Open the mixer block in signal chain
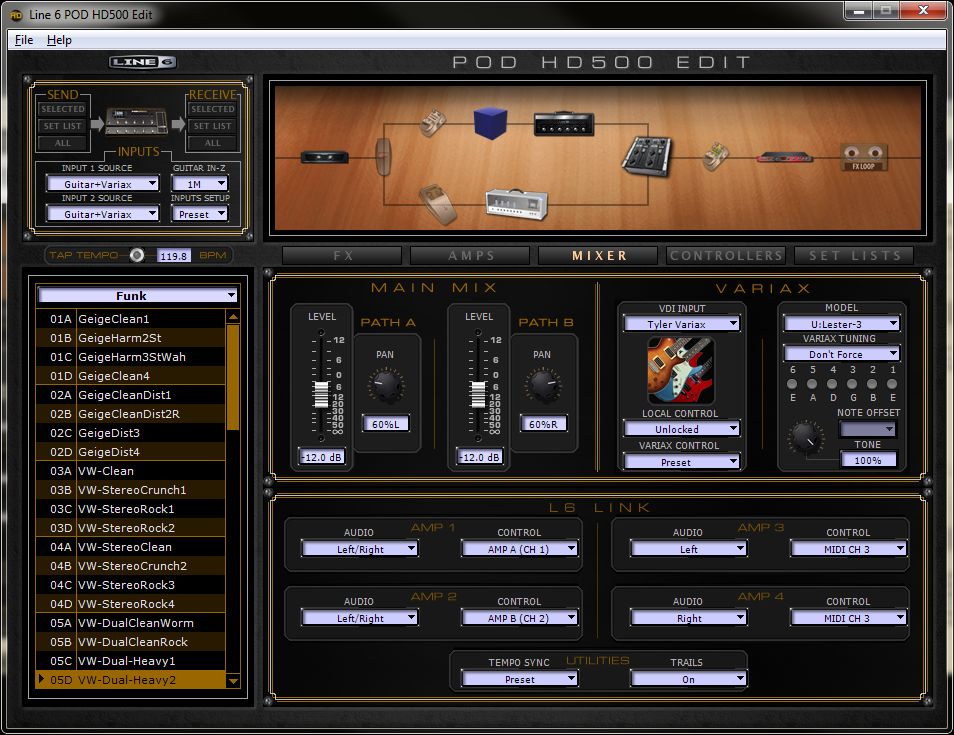Viewport: 954px width, 735px height. tap(647, 156)
